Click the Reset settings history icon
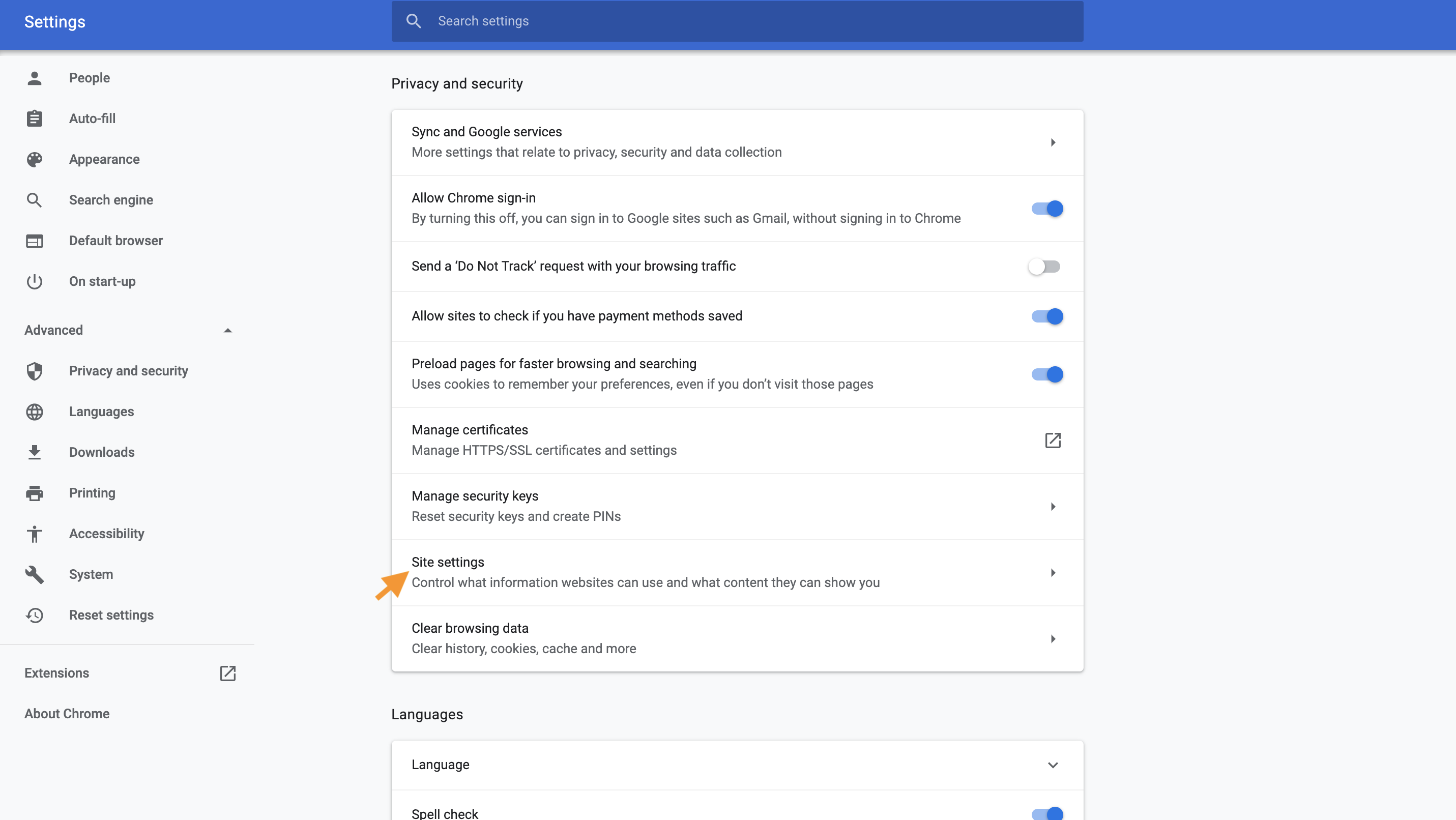 tap(35, 615)
